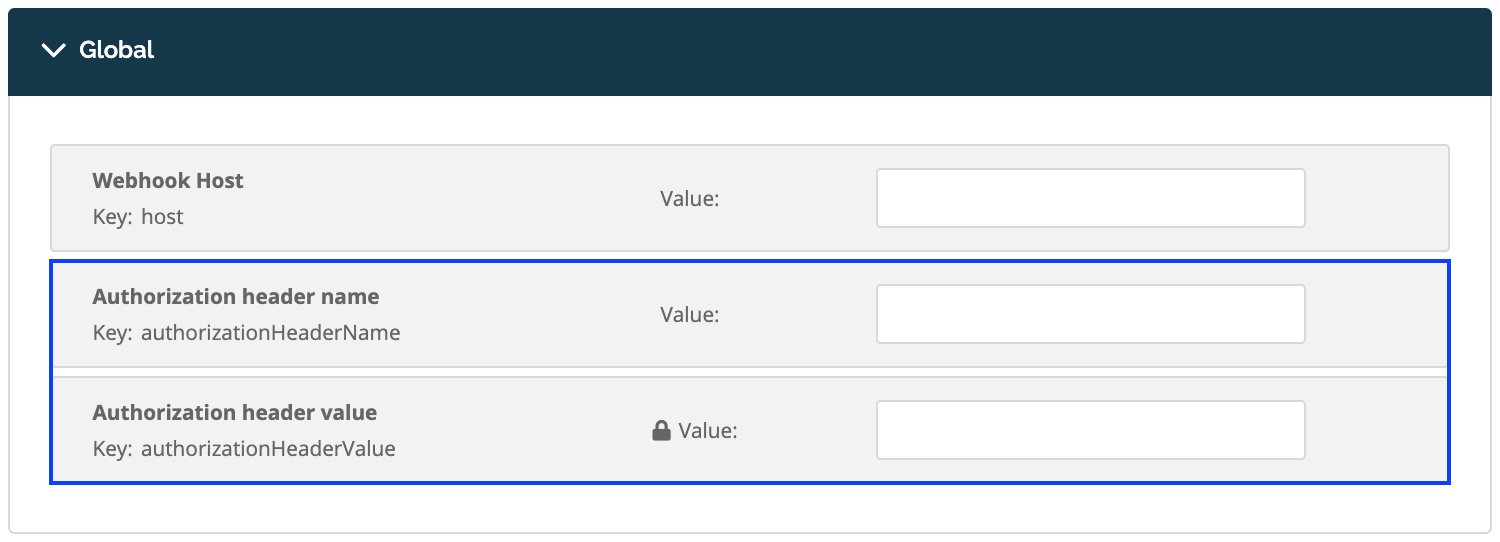Click Value label in Authorization header name row
This screenshot has height=542, width=1500.
coord(690,315)
